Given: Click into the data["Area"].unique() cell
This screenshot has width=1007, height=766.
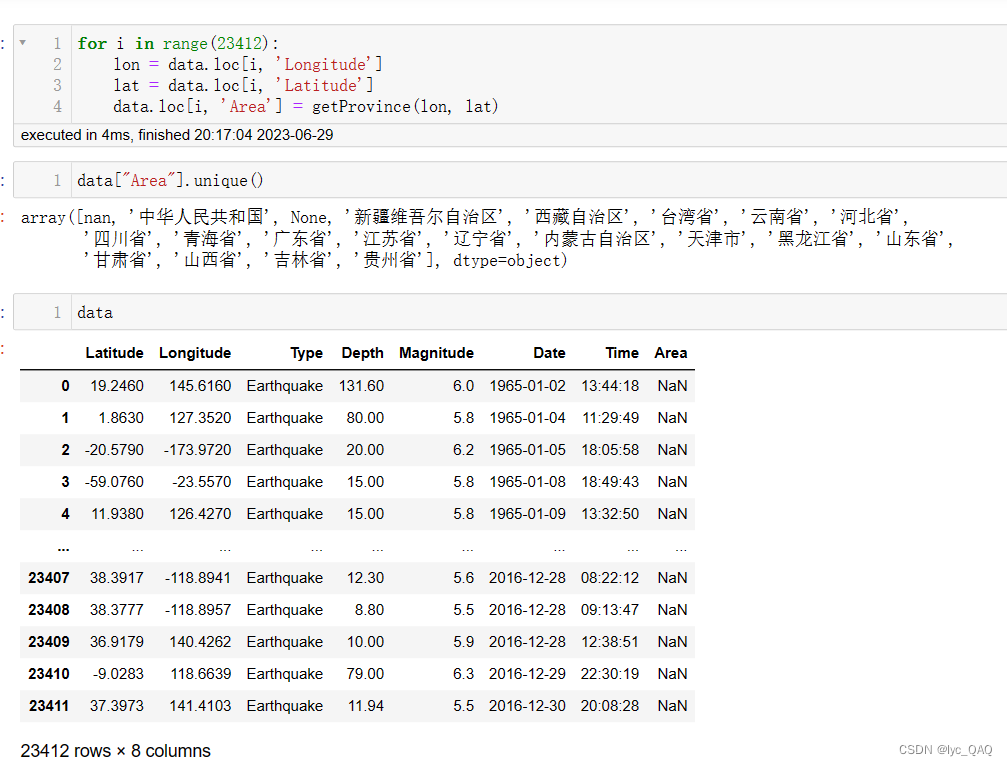Looking at the screenshot, I should tap(539, 180).
